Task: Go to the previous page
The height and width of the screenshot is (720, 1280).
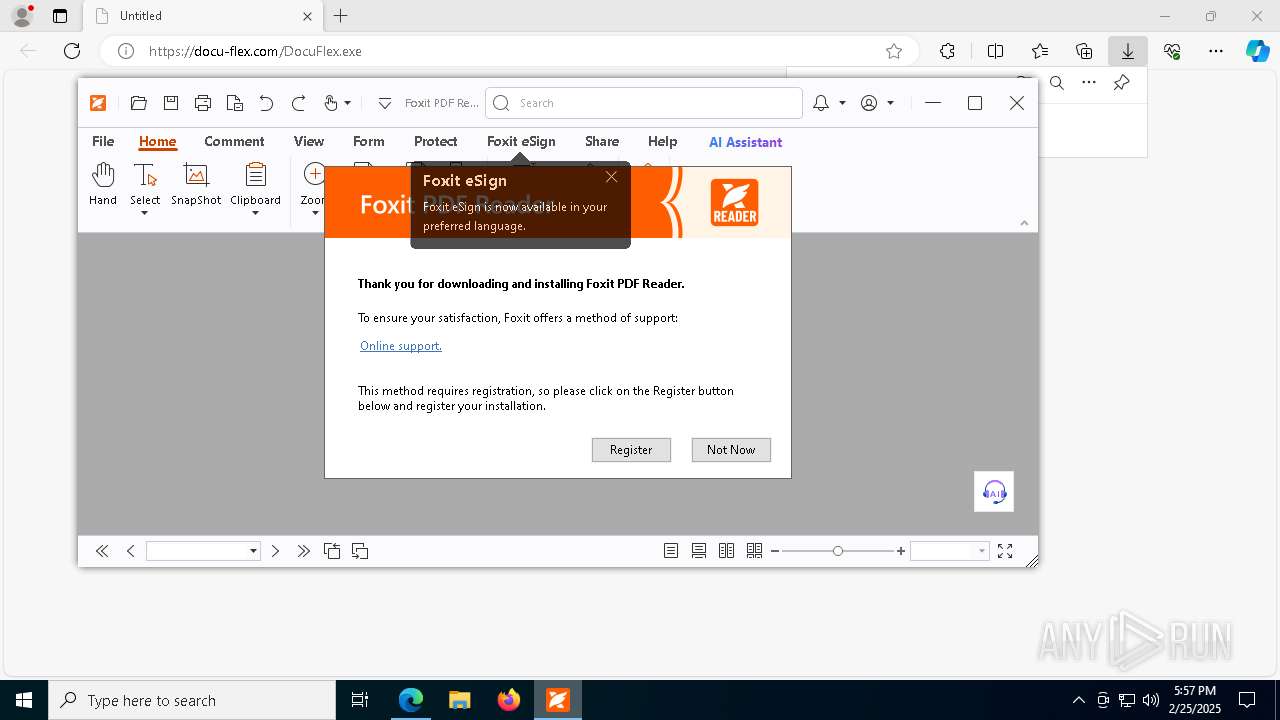Action: pos(130,551)
